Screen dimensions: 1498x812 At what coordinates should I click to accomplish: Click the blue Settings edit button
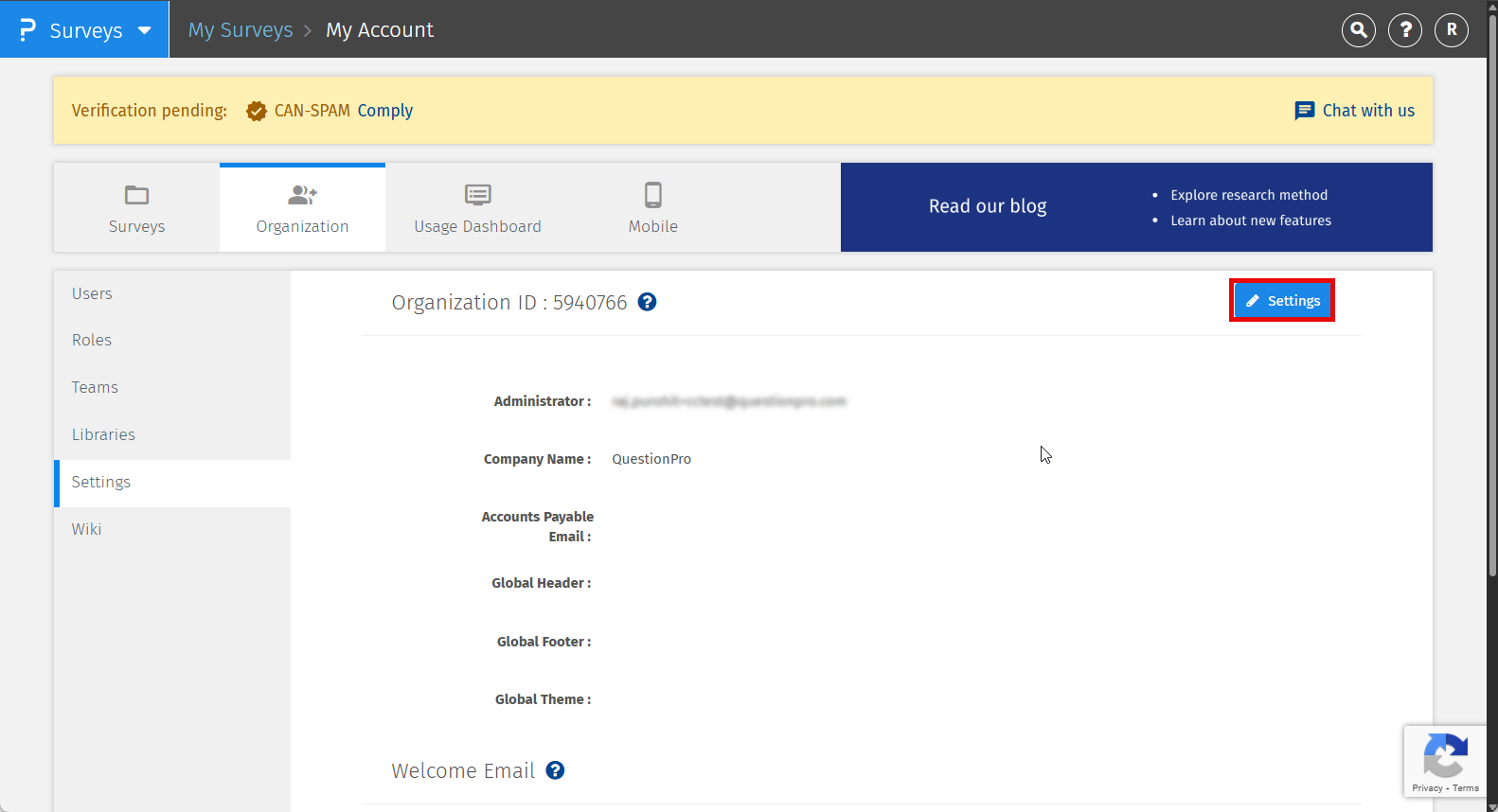[x=1282, y=301]
